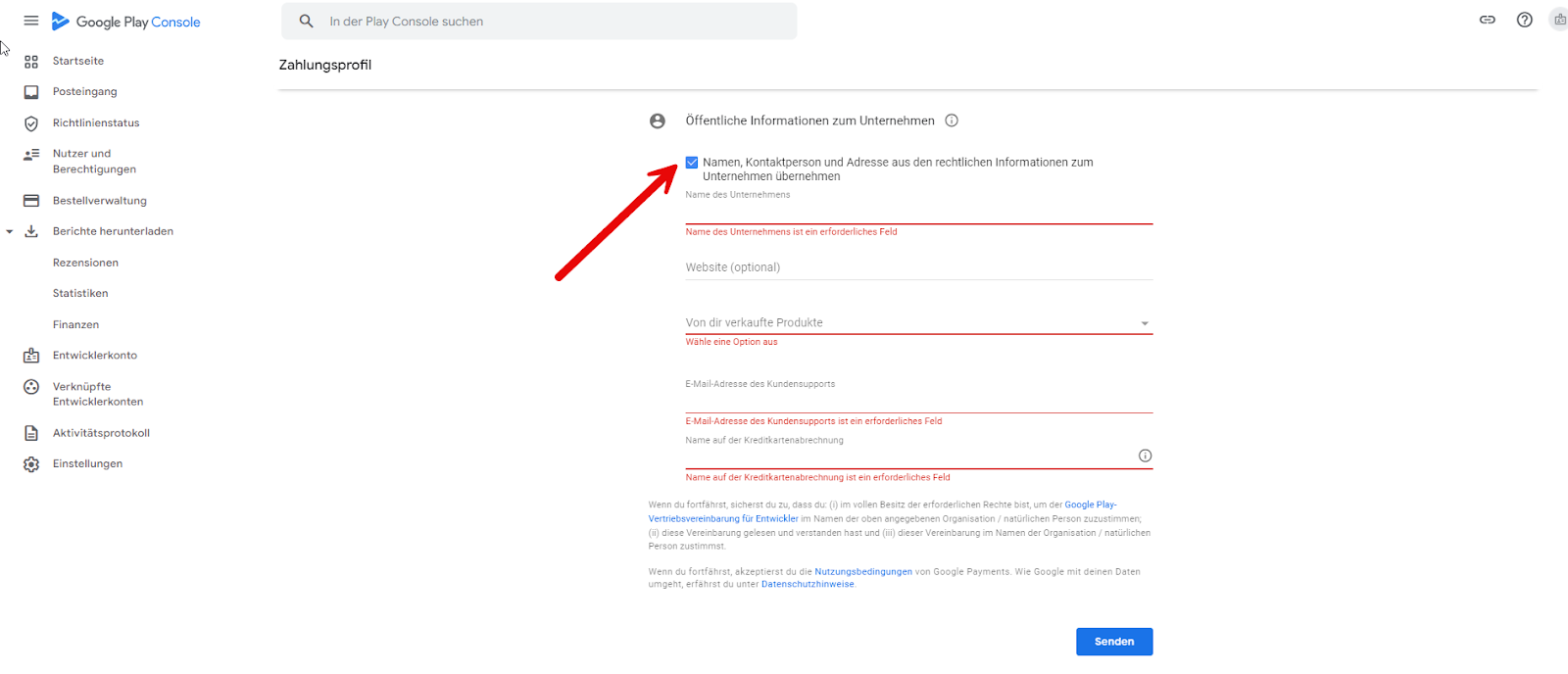Open Posteingang in the sidebar
The height and width of the screenshot is (674, 1568).
coord(85,92)
